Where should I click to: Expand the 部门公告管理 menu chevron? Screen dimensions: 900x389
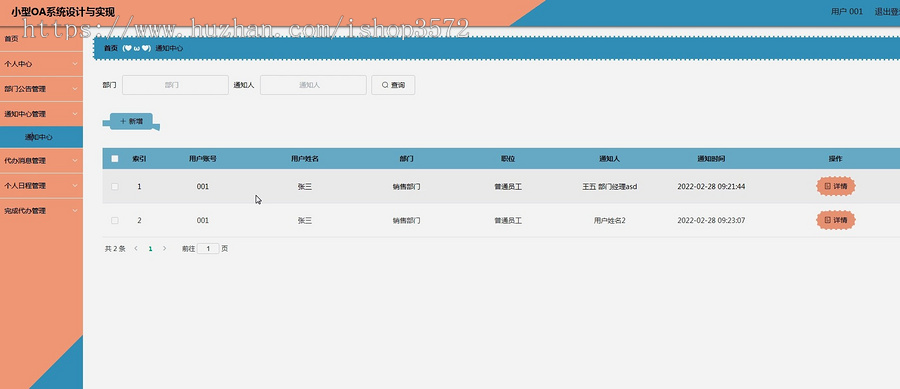pyautogui.click(x=75, y=89)
